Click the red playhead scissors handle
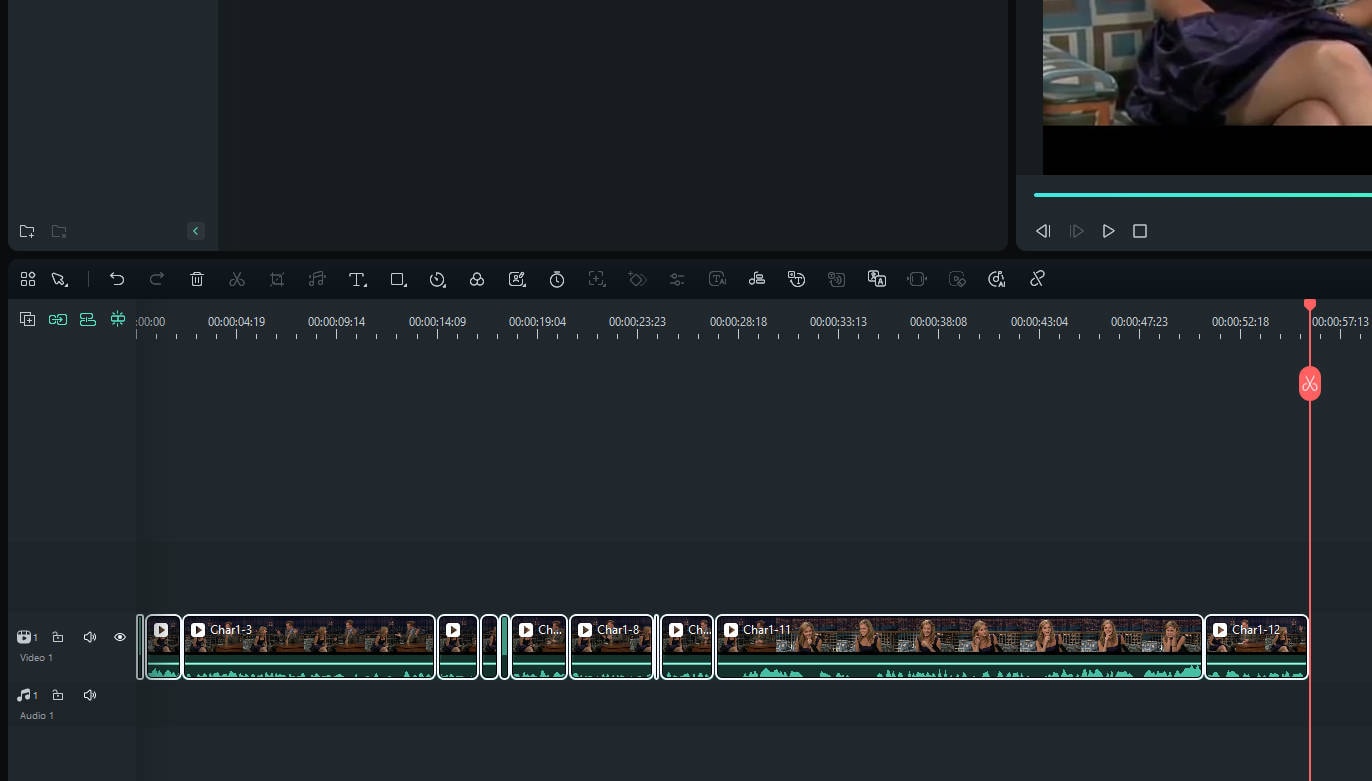1372x781 pixels. [1310, 384]
